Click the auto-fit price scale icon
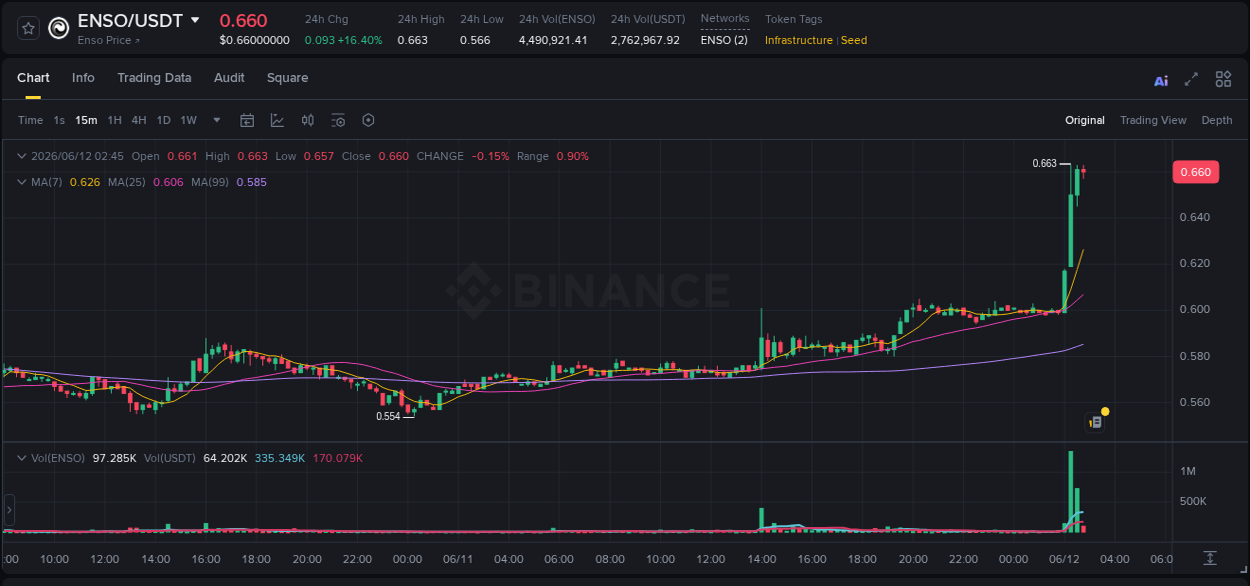 [1210, 557]
